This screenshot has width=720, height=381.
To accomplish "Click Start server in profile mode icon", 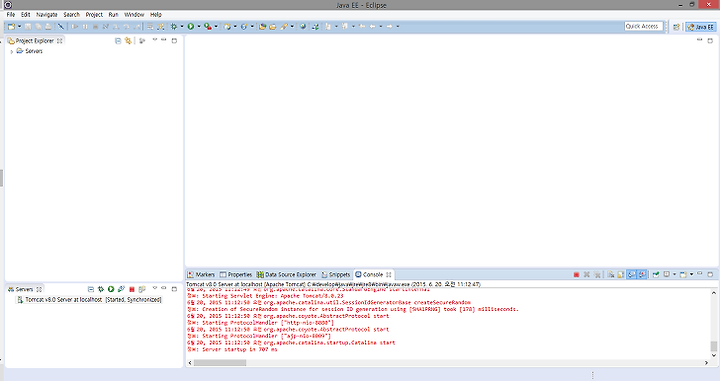I will (x=121, y=289).
